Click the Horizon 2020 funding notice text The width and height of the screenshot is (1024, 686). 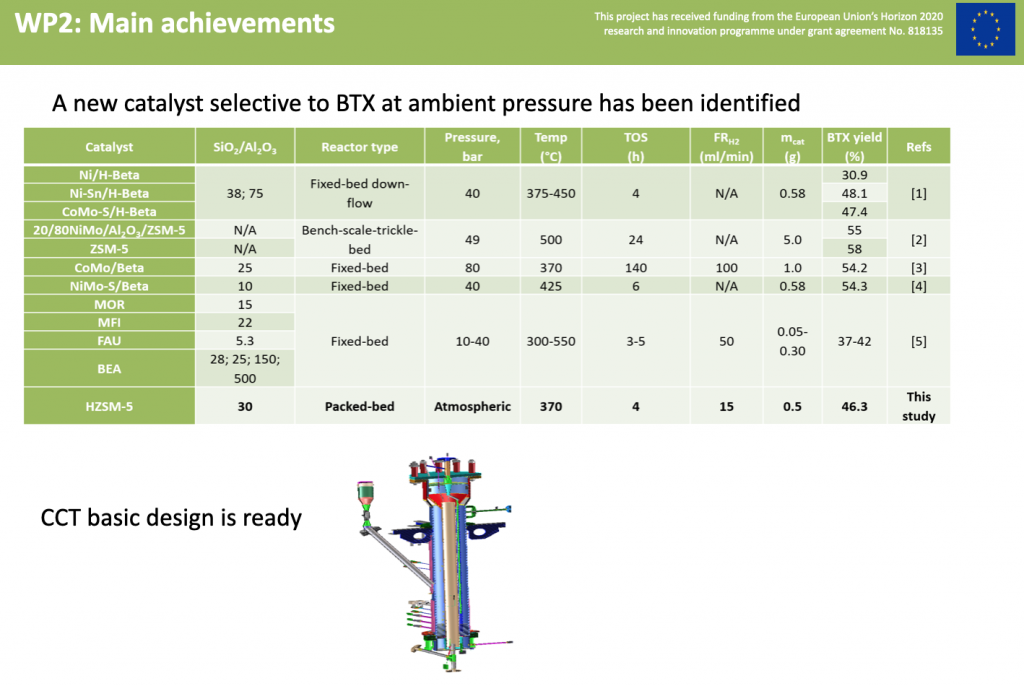[x=769, y=24]
